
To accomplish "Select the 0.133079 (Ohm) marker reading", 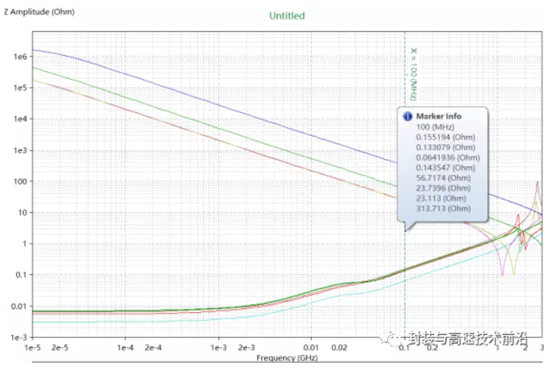I will (x=445, y=147).
